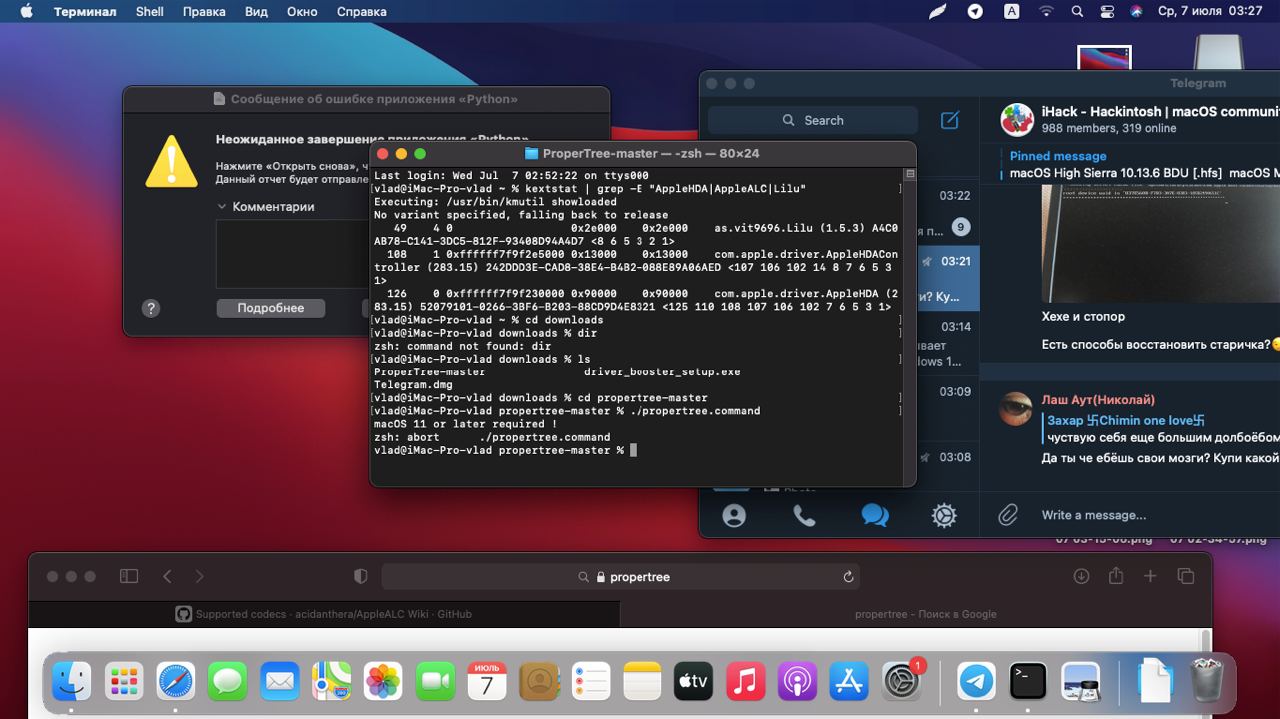Reload page in Safari address bar
This screenshot has height=719, width=1280.
[x=848, y=577]
